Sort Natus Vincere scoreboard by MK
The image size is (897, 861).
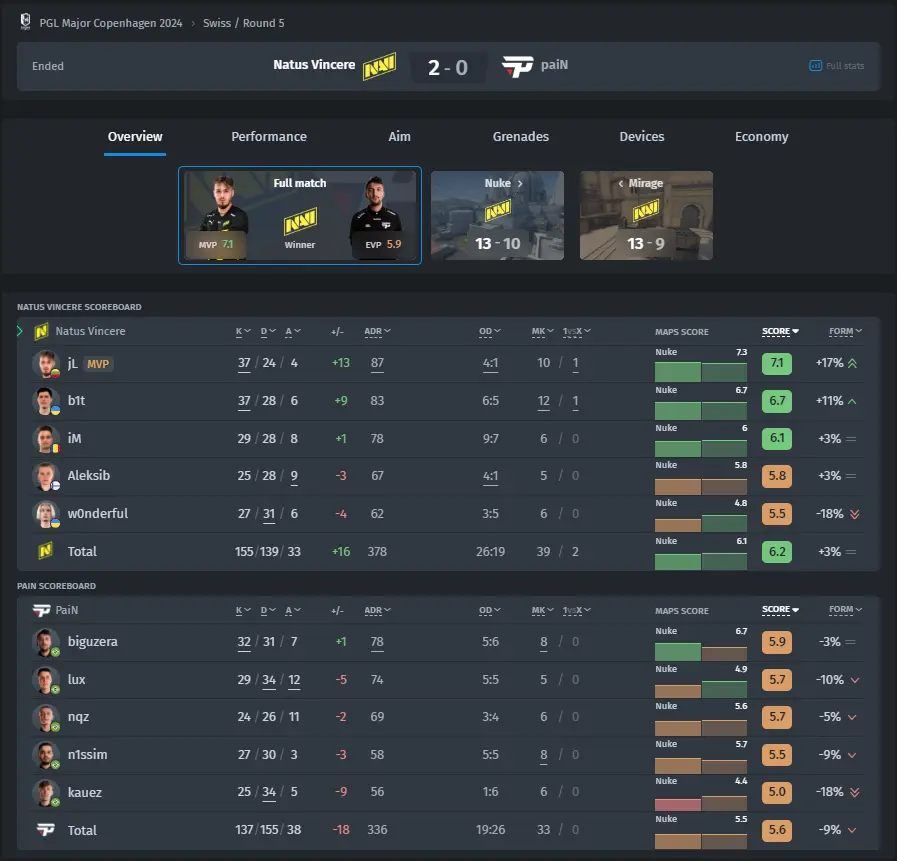point(542,331)
